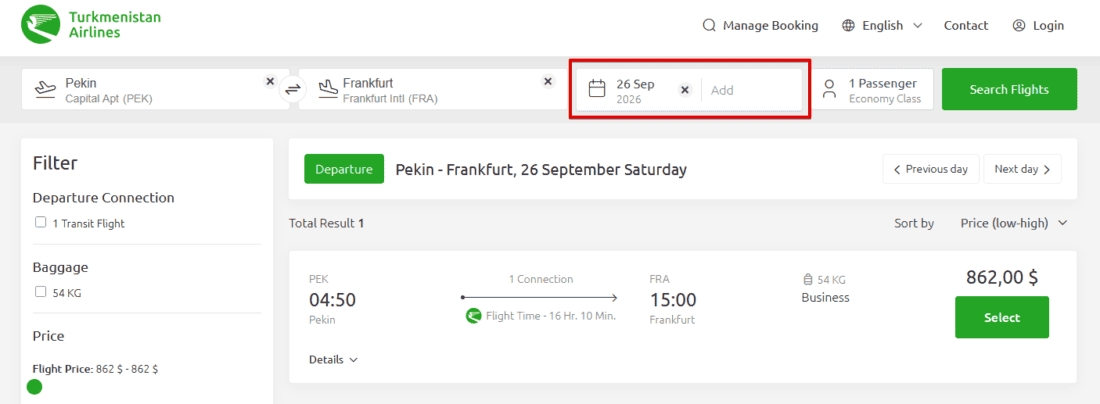Click the Turkmenistan Airlines logo

[x=90, y=24]
